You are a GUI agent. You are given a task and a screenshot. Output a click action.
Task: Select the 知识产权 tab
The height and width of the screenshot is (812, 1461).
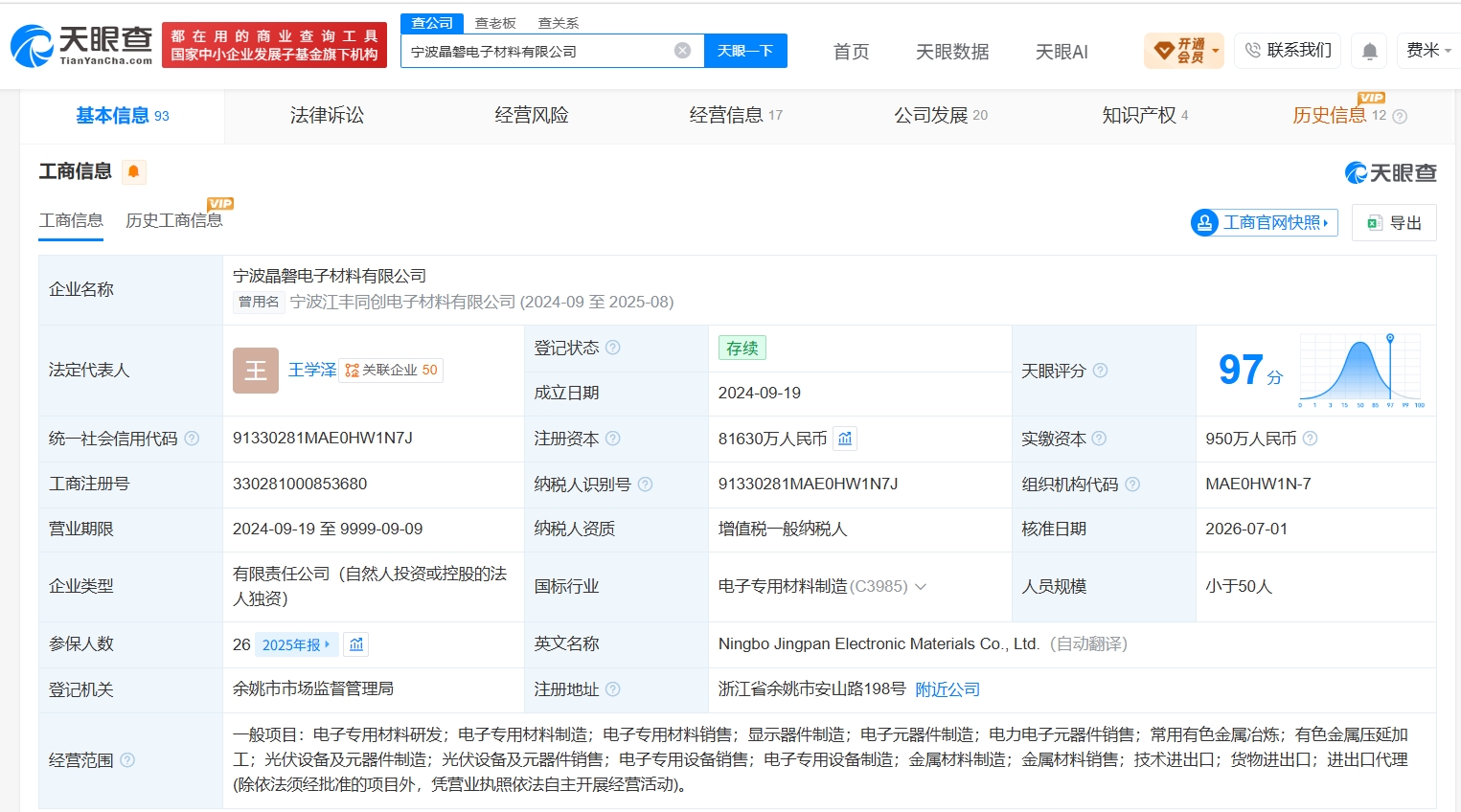point(1145,116)
